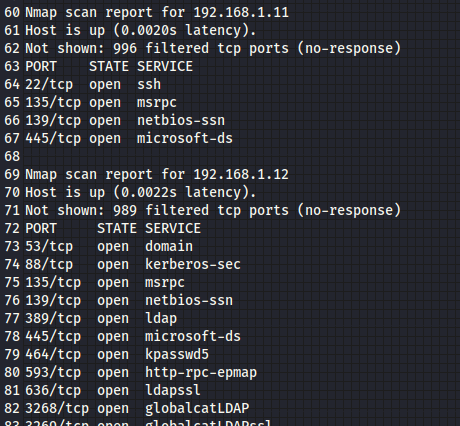Click line number 60 in the gutter
Image resolution: width=460 pixels, height=426 pixels.
[12, 13]
